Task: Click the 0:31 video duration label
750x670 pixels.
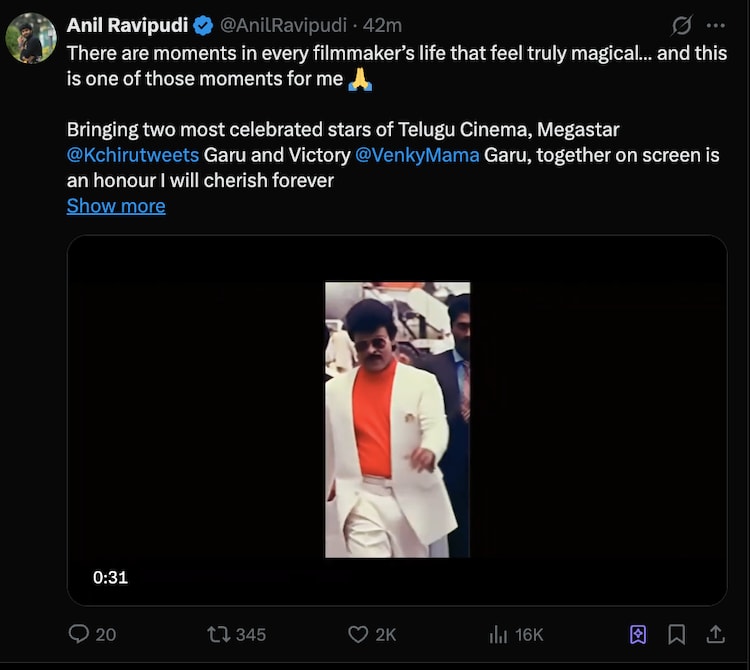Action: (110, 577)
